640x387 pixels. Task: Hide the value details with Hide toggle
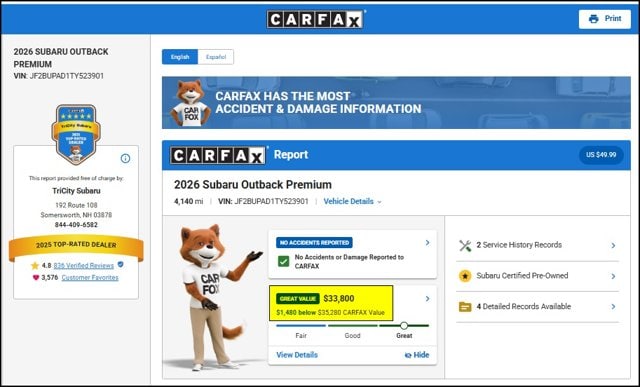[417, 355]
